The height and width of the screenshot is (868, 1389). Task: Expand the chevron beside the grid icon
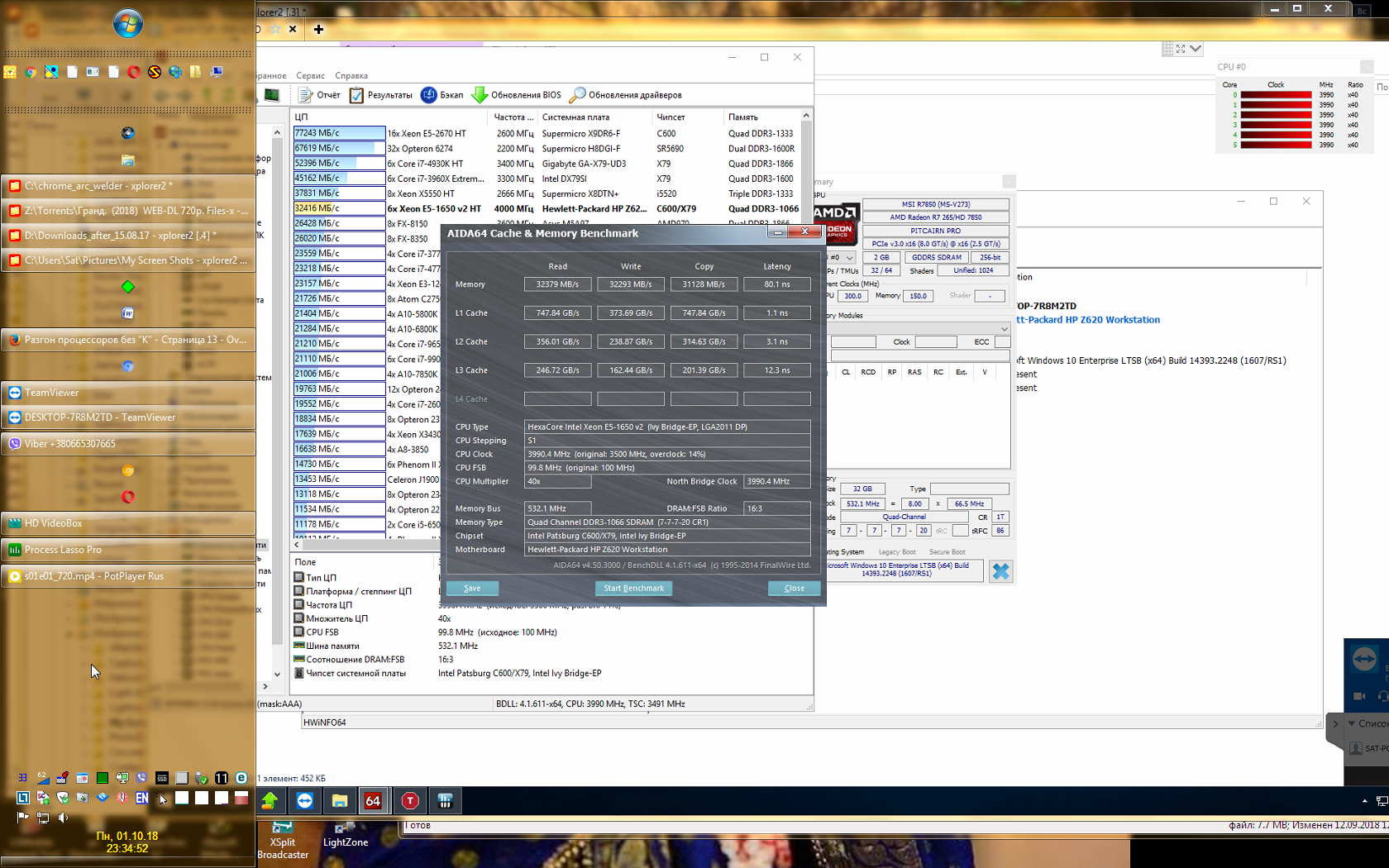(1196, 49)
